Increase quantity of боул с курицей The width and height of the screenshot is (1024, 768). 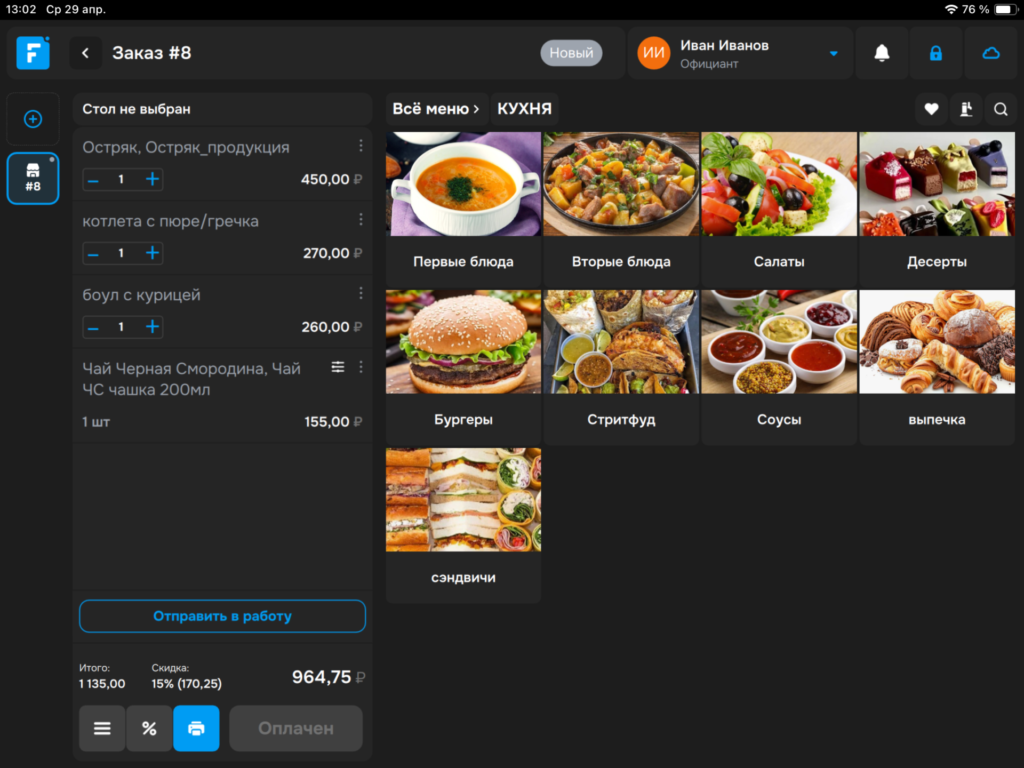[152, 327]
